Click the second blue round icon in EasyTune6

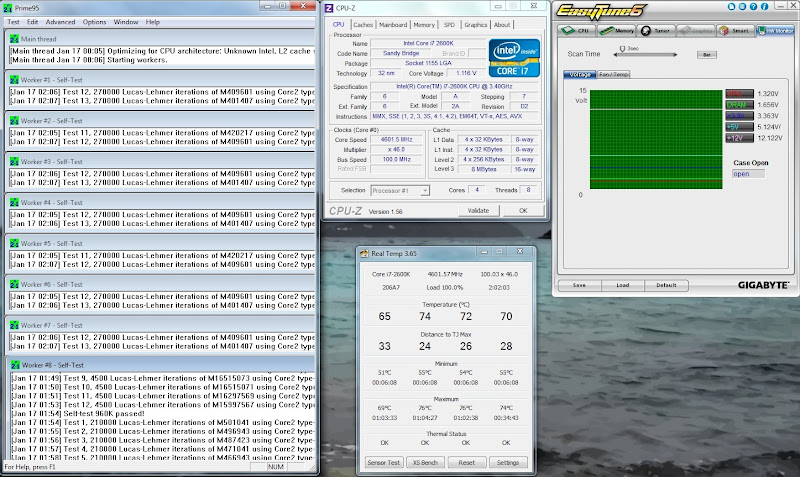coord(742,7)
